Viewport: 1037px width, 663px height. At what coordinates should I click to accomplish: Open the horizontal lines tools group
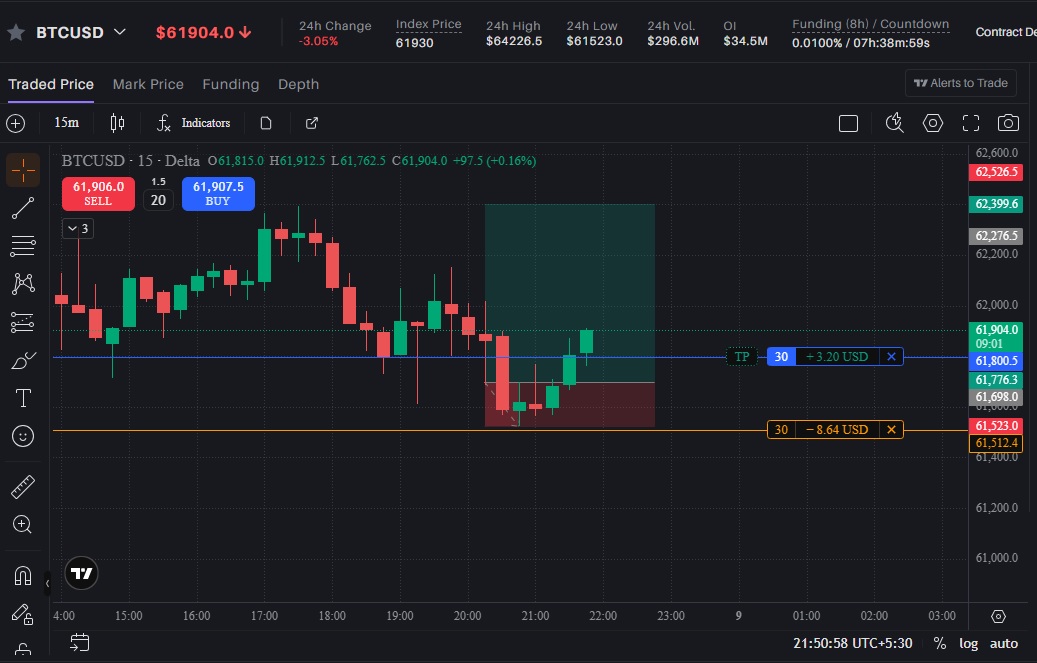(23, 246)
